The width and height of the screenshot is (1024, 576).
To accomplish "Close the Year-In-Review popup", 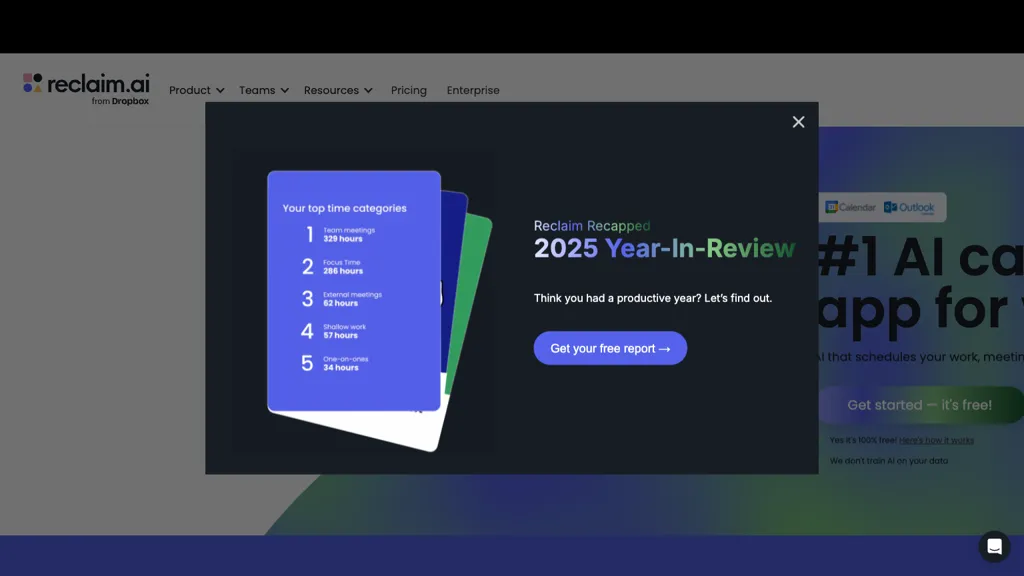I will [x=798, y=122].
